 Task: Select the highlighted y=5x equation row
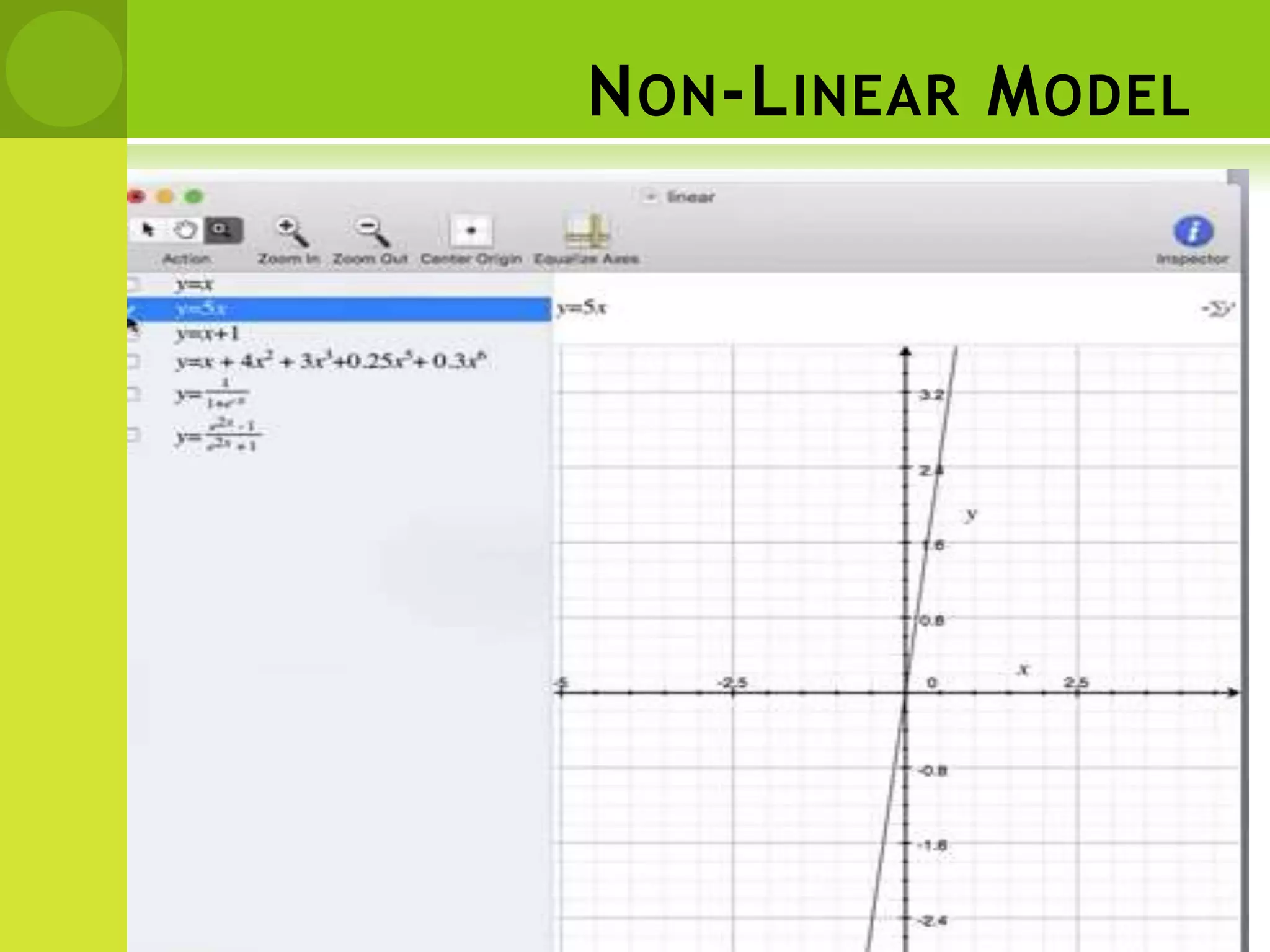pyautogui.click(x=339, y=309)
